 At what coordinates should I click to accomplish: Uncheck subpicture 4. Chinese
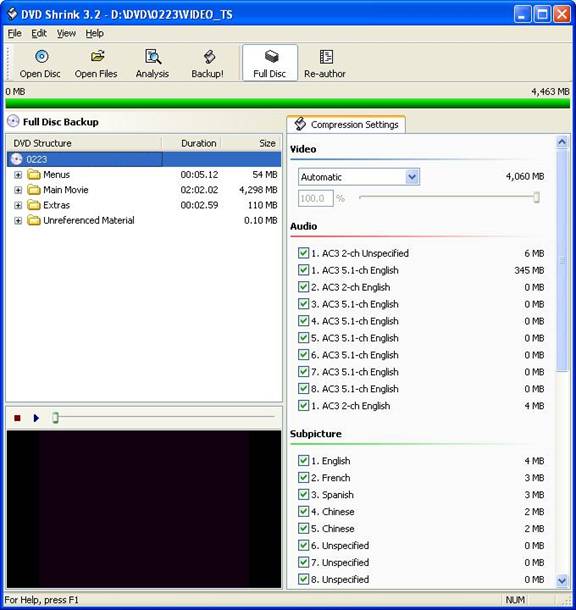(x=303, y=511)
